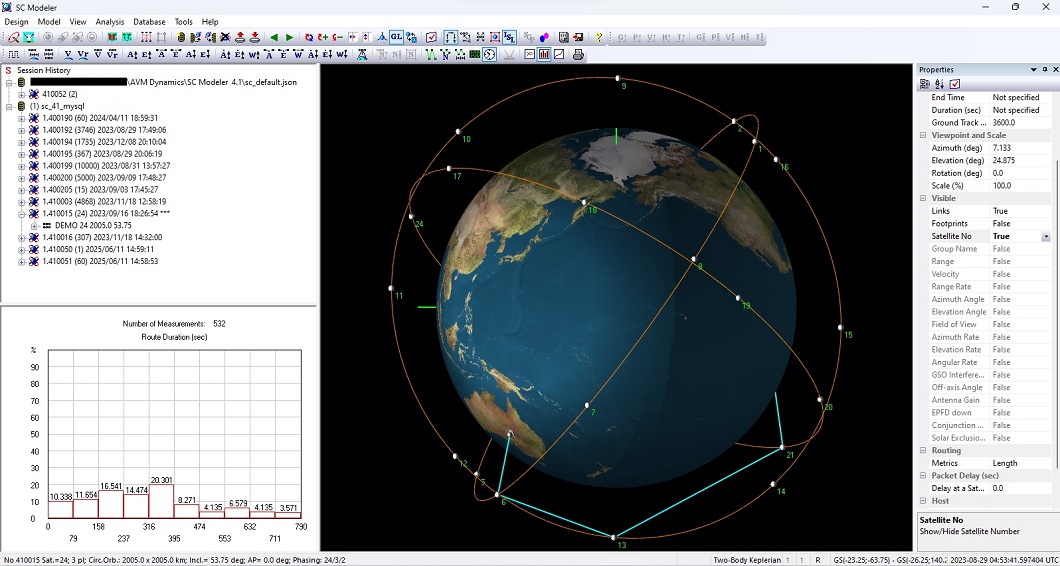Click the alphabetical sort icon in Properties
This screenshot has width=1060, height=566.
point(939,83)
